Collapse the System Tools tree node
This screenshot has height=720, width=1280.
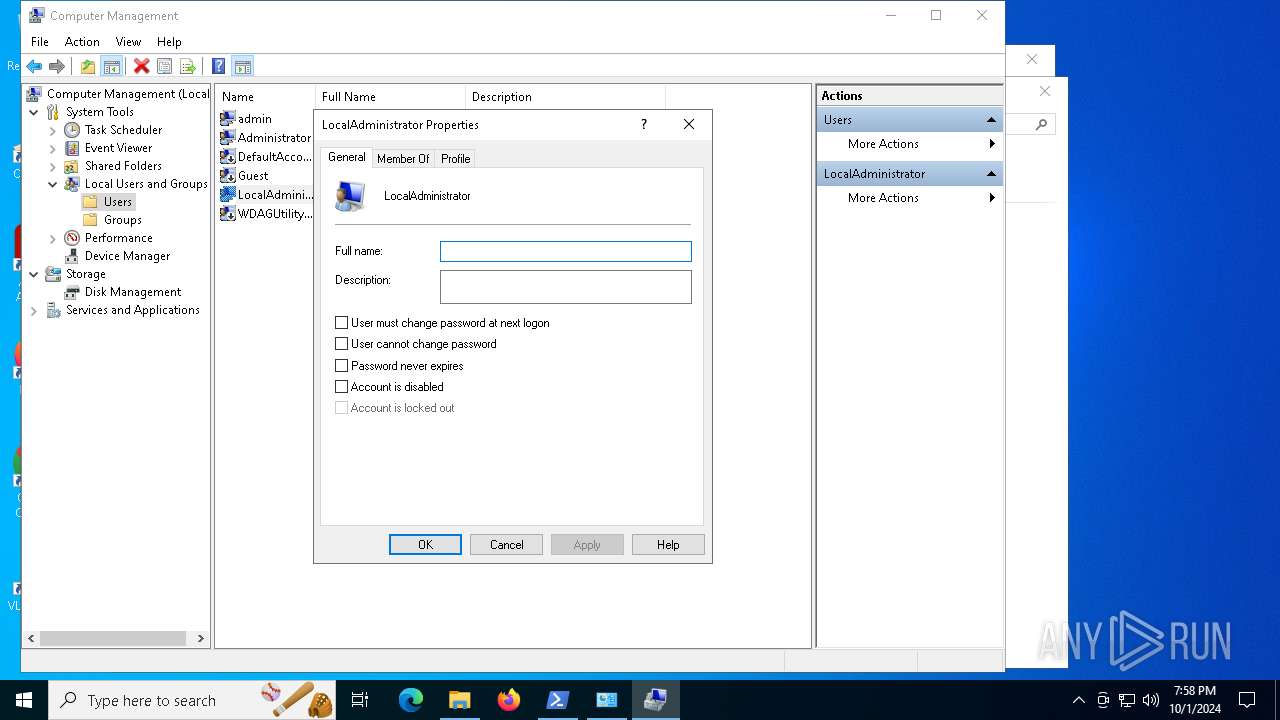[34, 112]
